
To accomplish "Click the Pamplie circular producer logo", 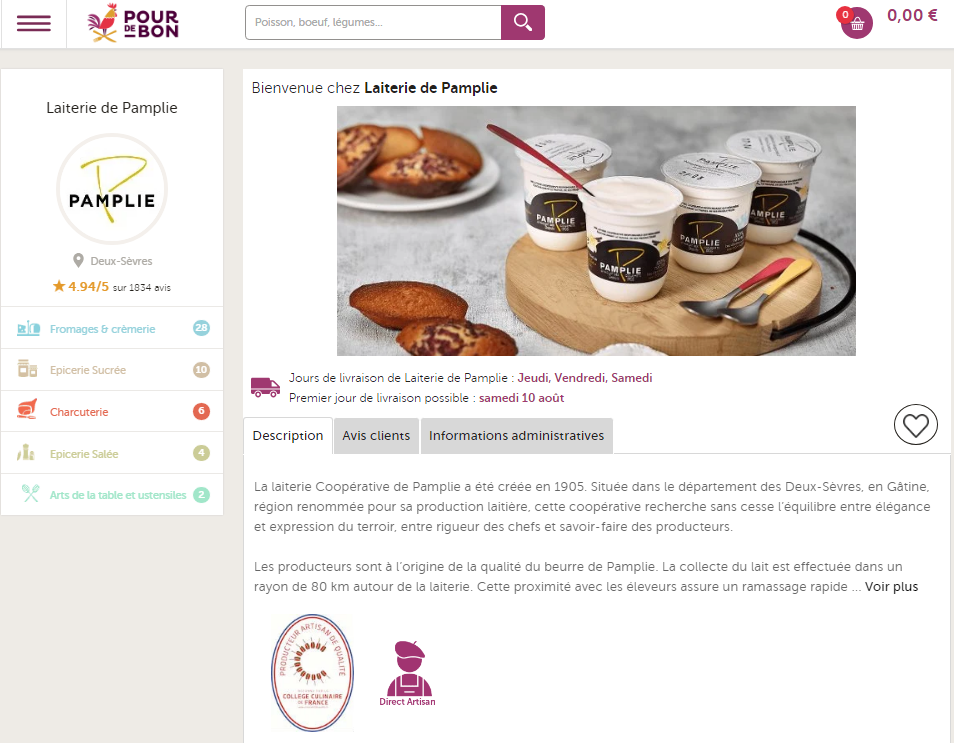I will click(112, 189).
